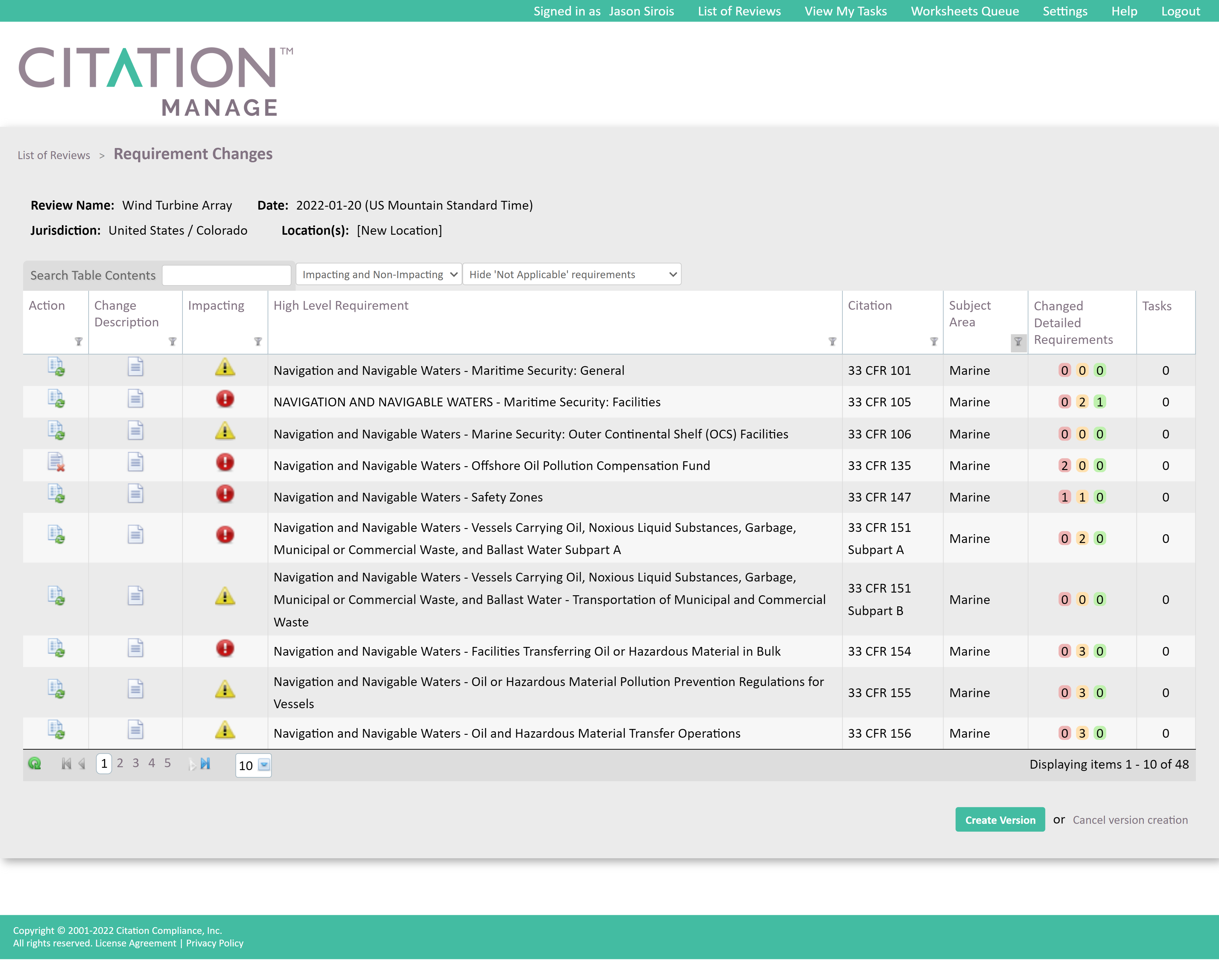Open the Hide 'Not Applicable' requirements dropdown

click(x=572, y=274)
